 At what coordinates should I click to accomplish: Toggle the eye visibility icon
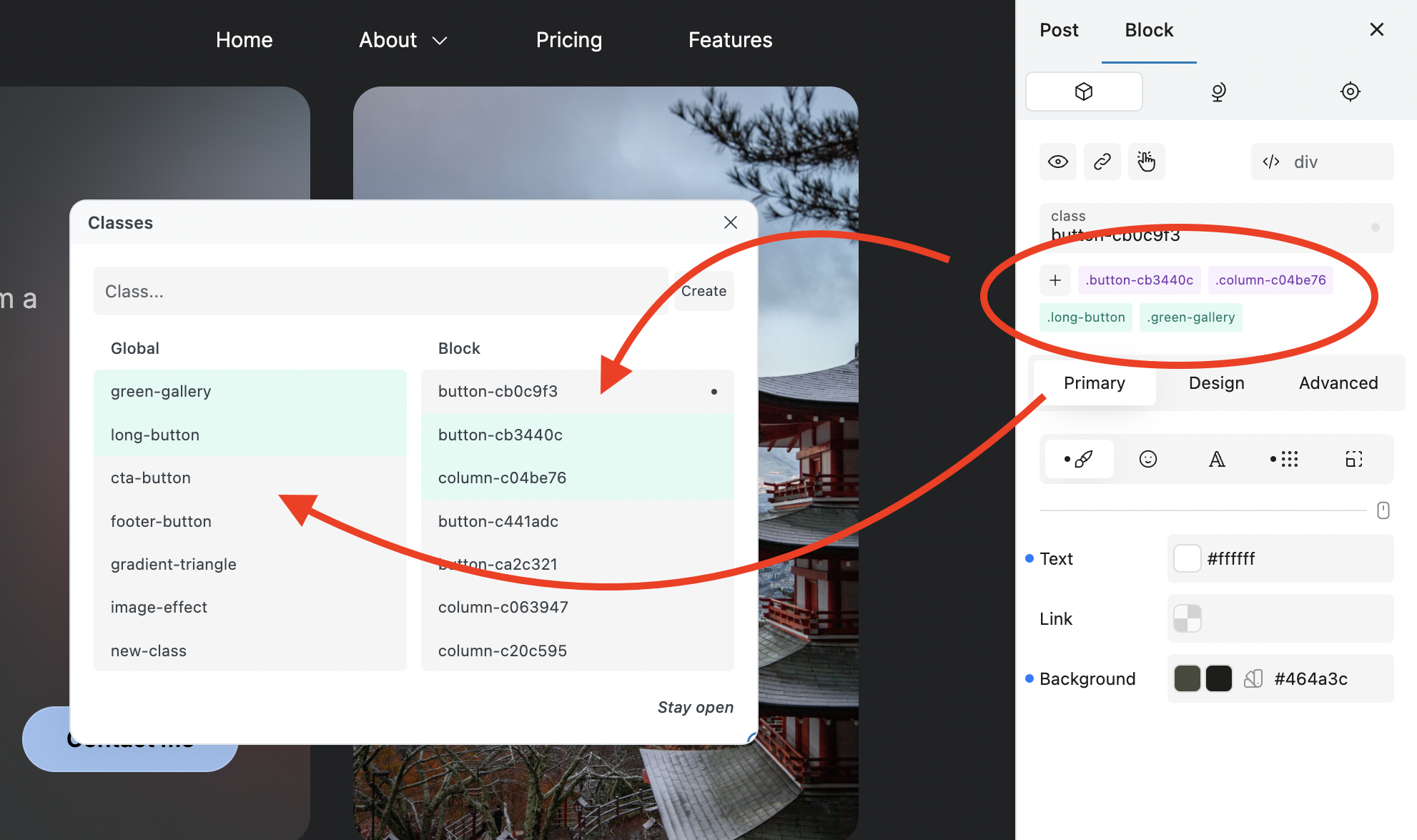coord(1057,162)
